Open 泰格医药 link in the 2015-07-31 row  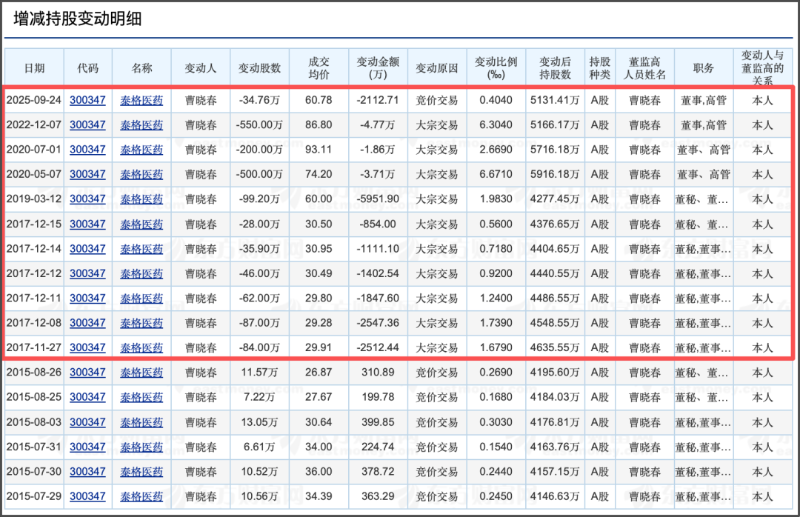142,447
